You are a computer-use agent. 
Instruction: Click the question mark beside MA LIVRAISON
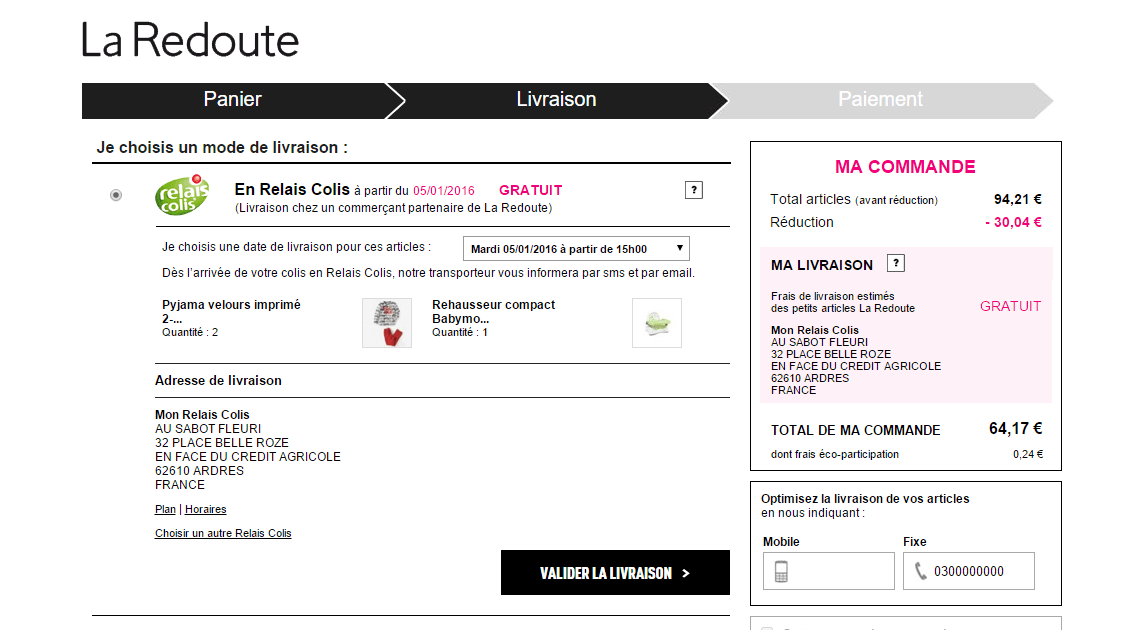pyautogui.click(x=896, y=262)
